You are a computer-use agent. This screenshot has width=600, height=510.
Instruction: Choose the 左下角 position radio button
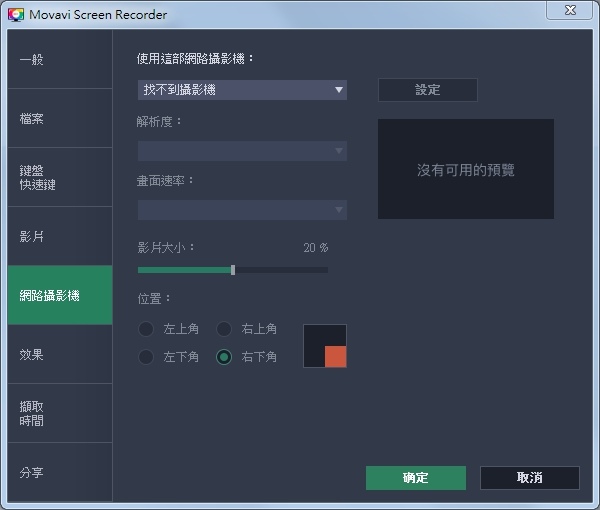point(146,357)
